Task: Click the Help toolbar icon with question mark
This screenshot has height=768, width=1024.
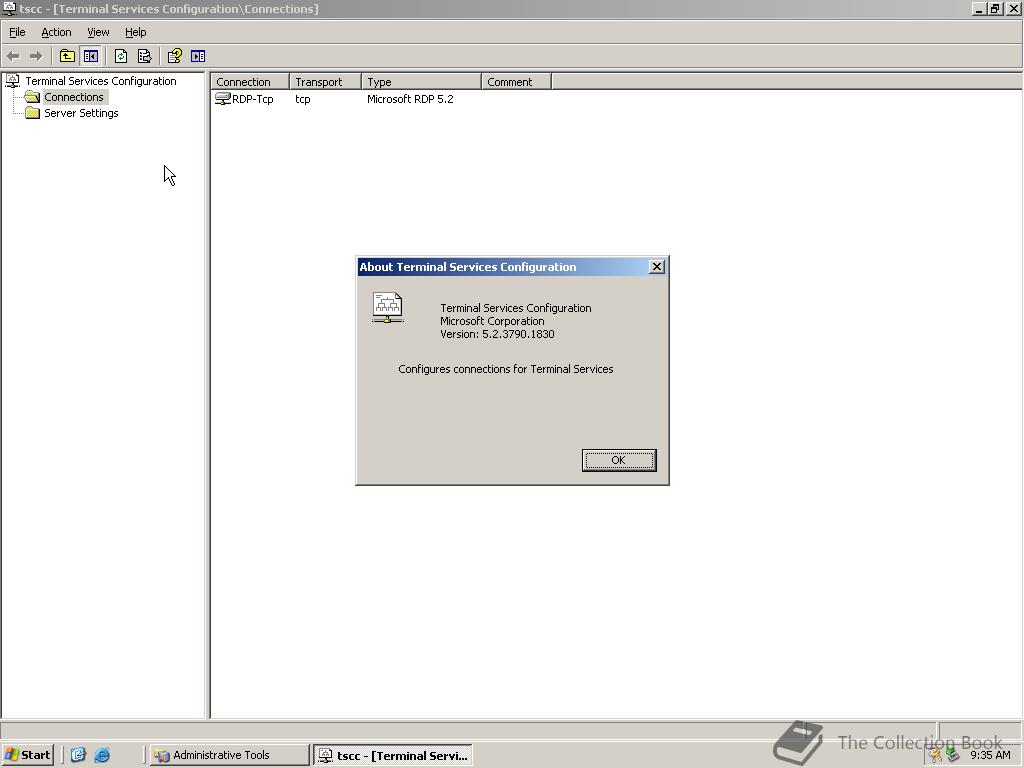Action: [174, 56]
